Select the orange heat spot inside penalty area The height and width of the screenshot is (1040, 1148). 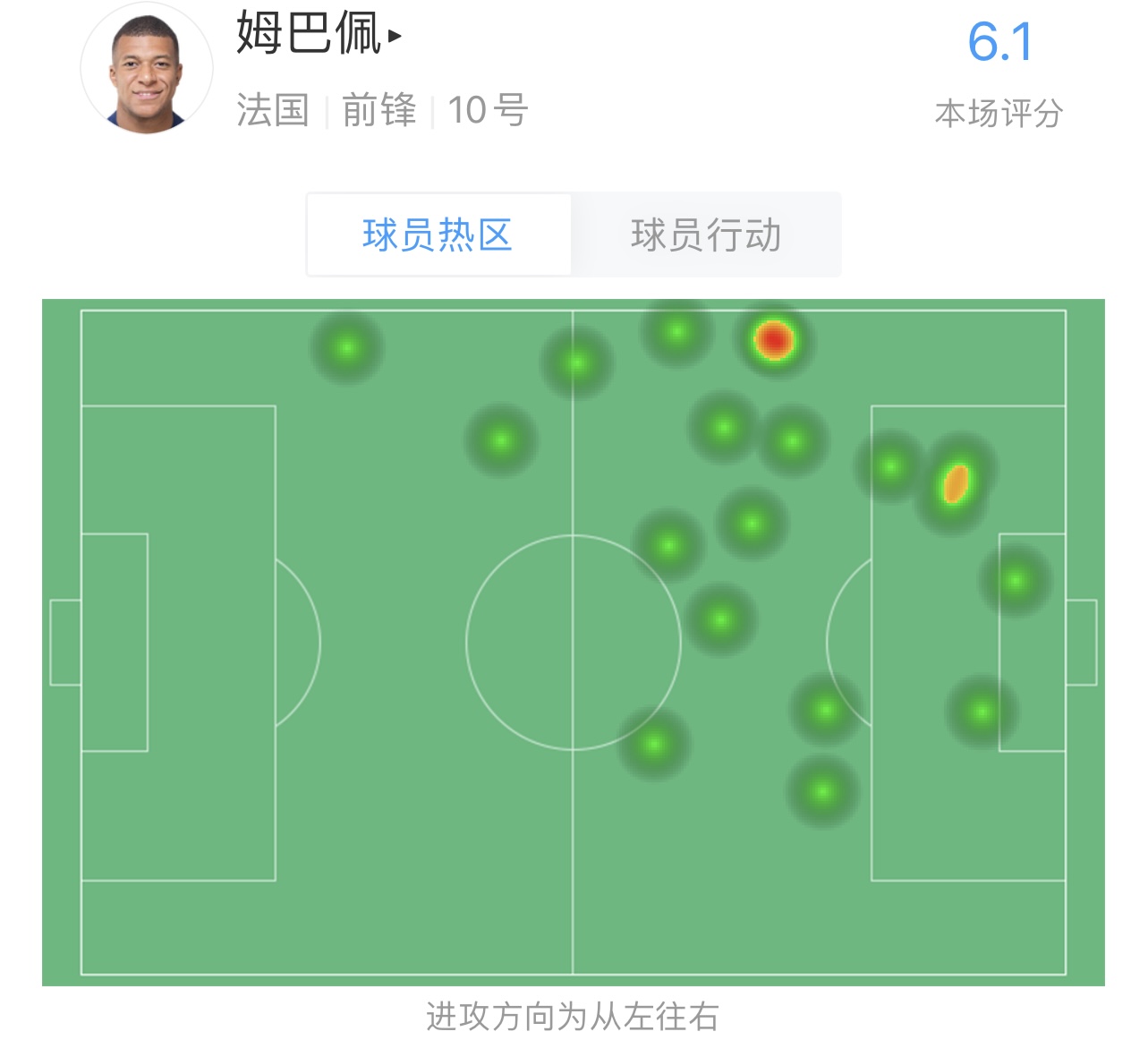[x=956, y=483]
